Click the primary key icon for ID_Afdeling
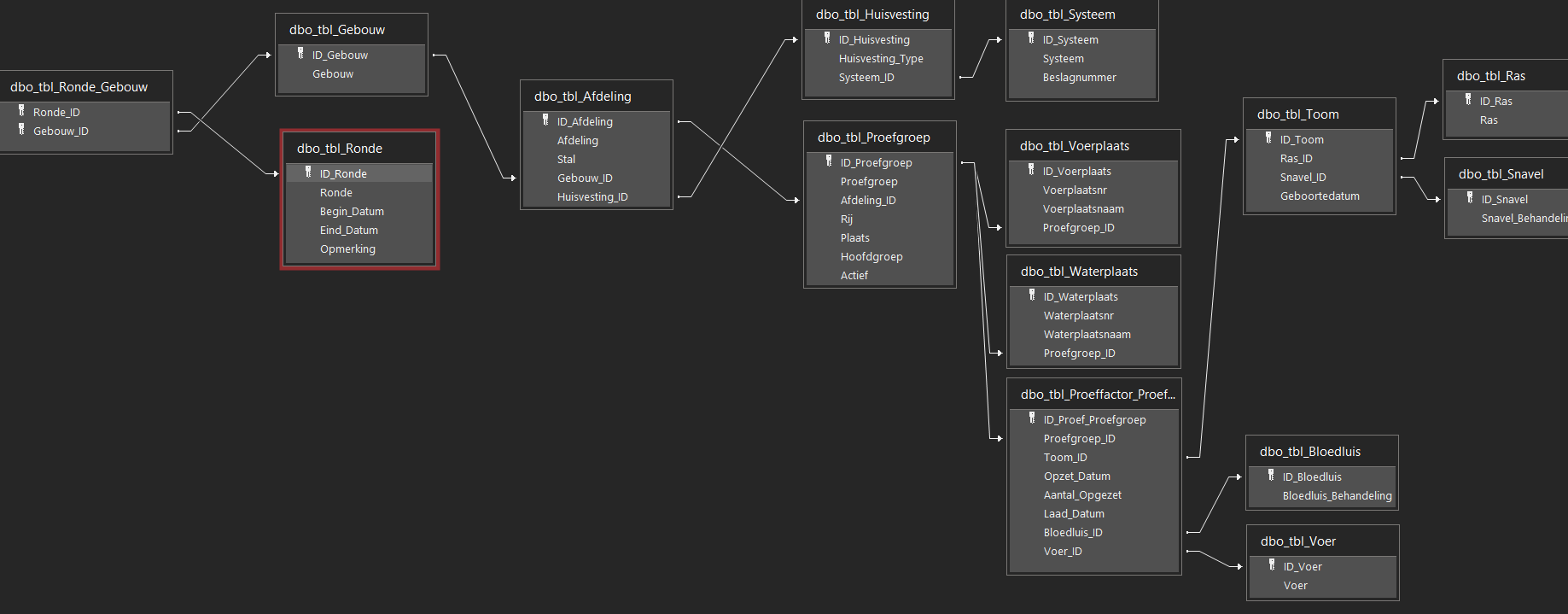1568x614 pixels. pos(545,120)
